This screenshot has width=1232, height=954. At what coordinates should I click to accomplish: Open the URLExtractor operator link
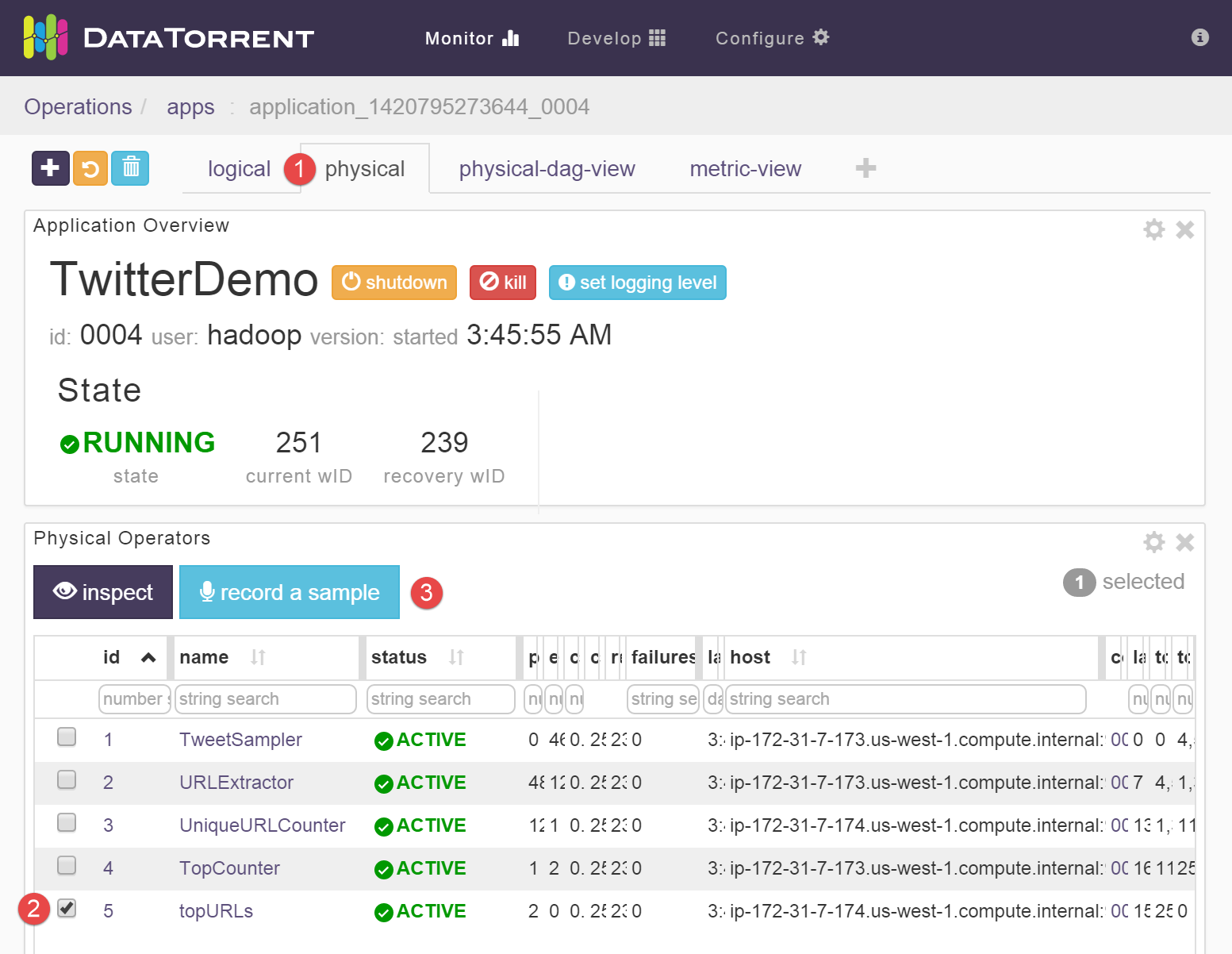pyautogui.click(x=236, y=783)
